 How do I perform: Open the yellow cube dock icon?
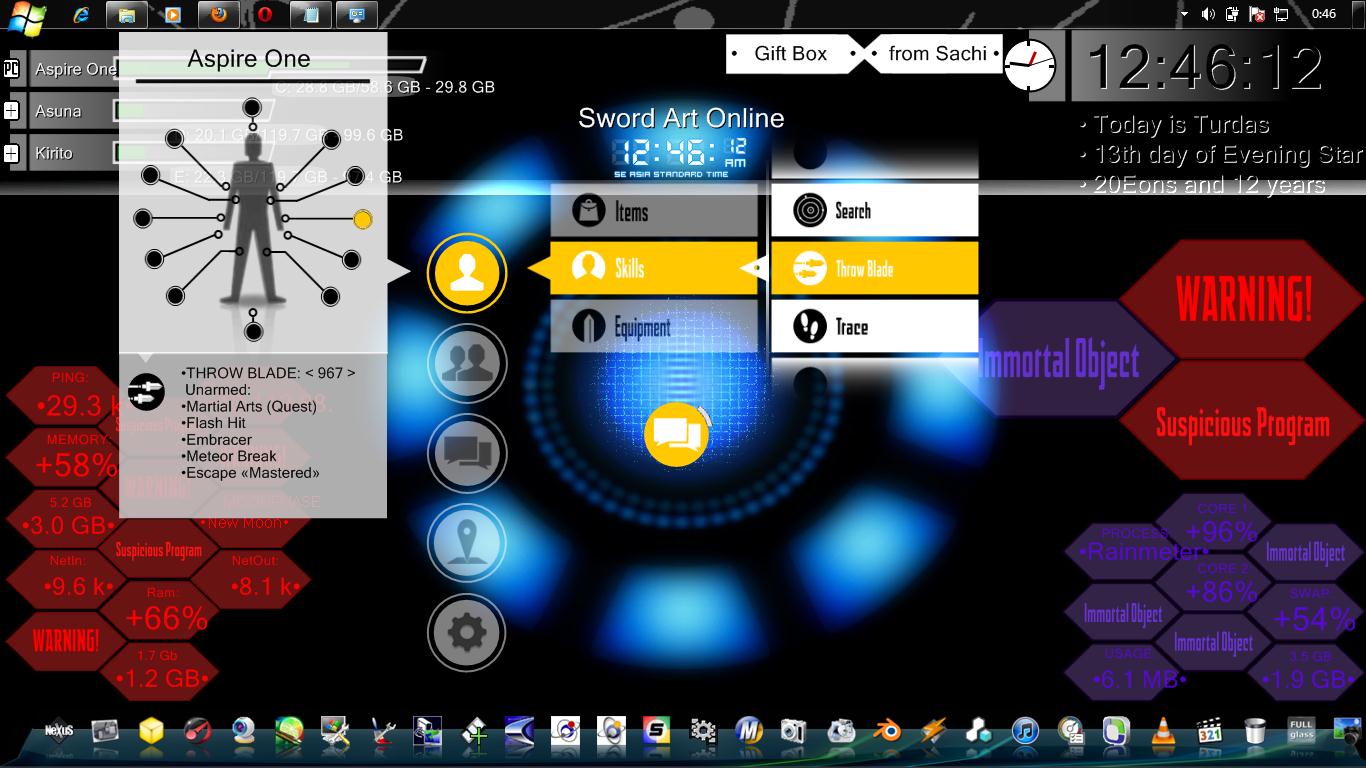coord(151,731)
